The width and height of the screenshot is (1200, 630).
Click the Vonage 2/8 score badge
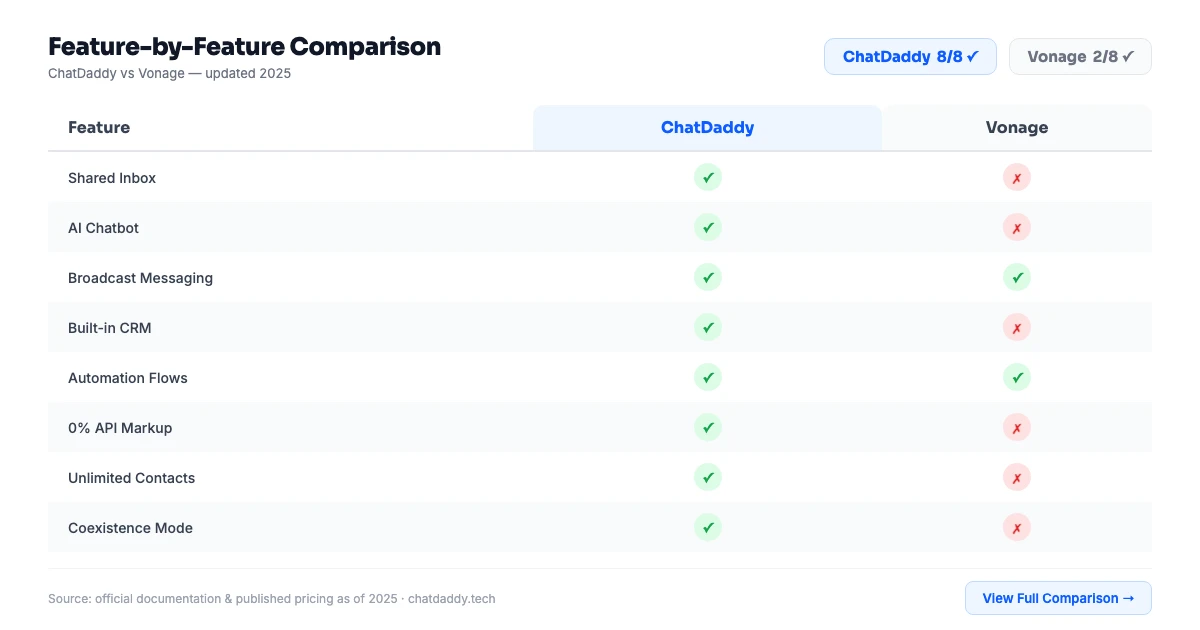pyautogui.click(x=1080, y=56)
